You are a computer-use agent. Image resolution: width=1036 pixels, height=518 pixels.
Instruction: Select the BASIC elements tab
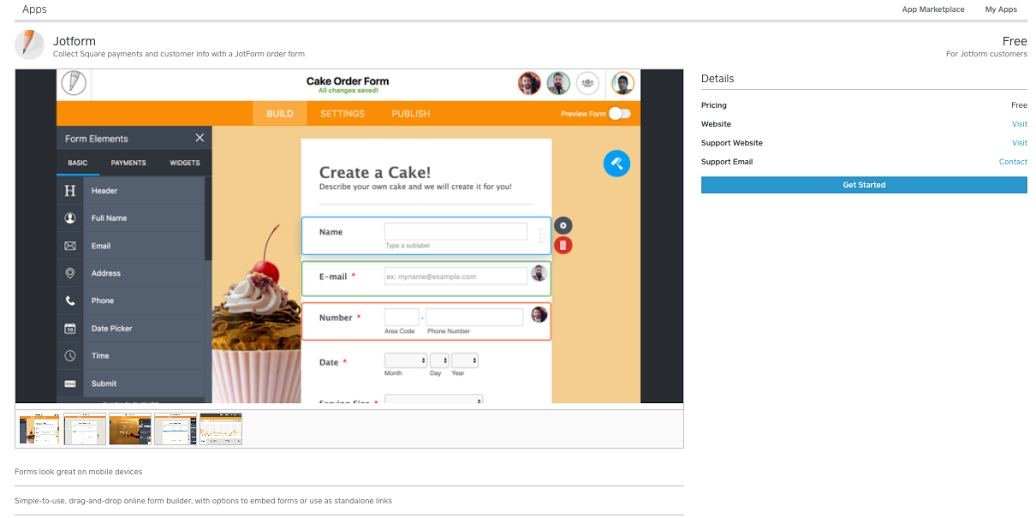point(78,163)
